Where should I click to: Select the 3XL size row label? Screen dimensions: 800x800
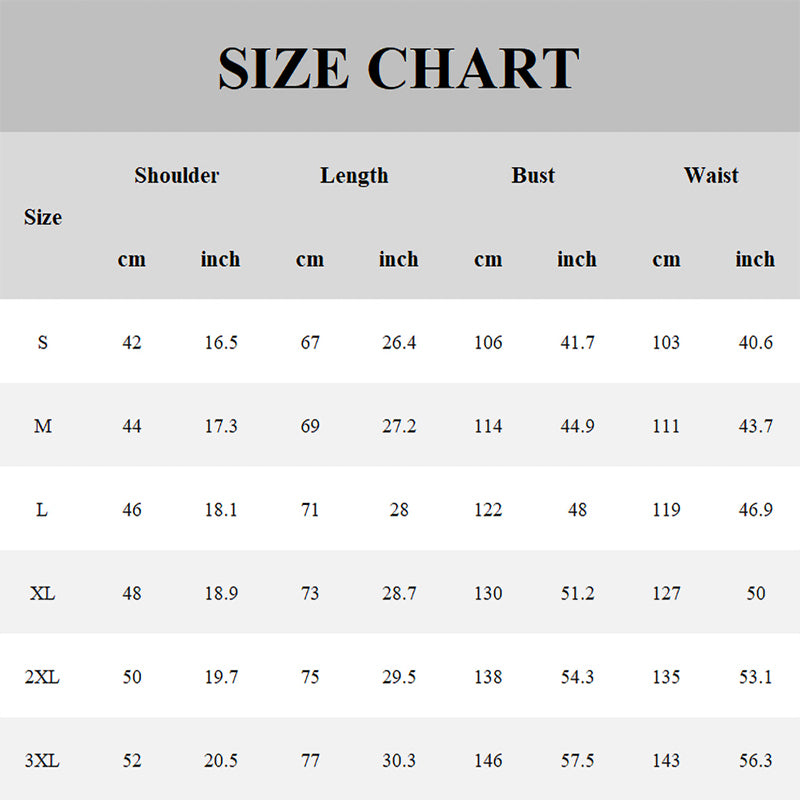pos(43,761)
